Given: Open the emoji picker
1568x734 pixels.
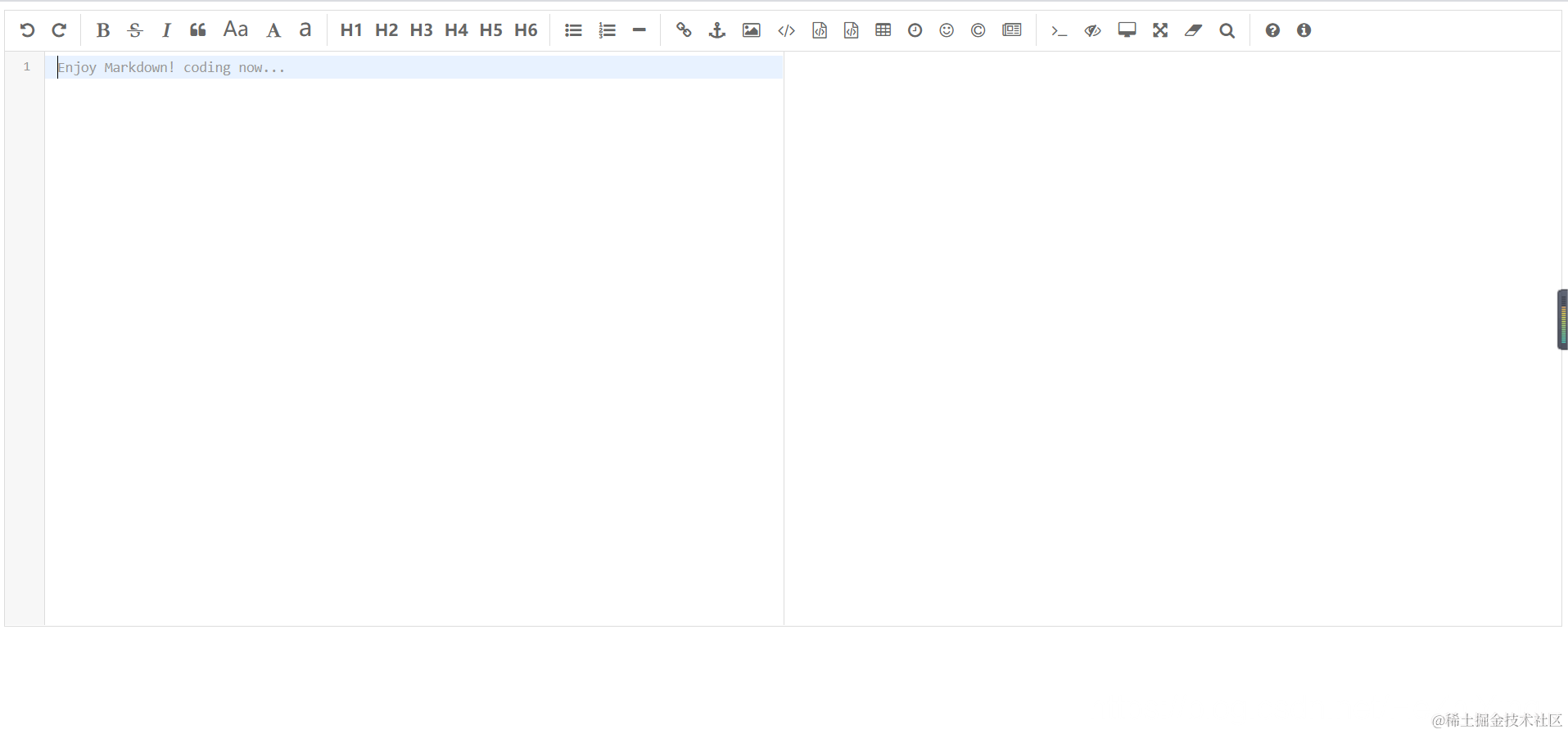Looking at the screenshot, I should [x=947, y=30].
